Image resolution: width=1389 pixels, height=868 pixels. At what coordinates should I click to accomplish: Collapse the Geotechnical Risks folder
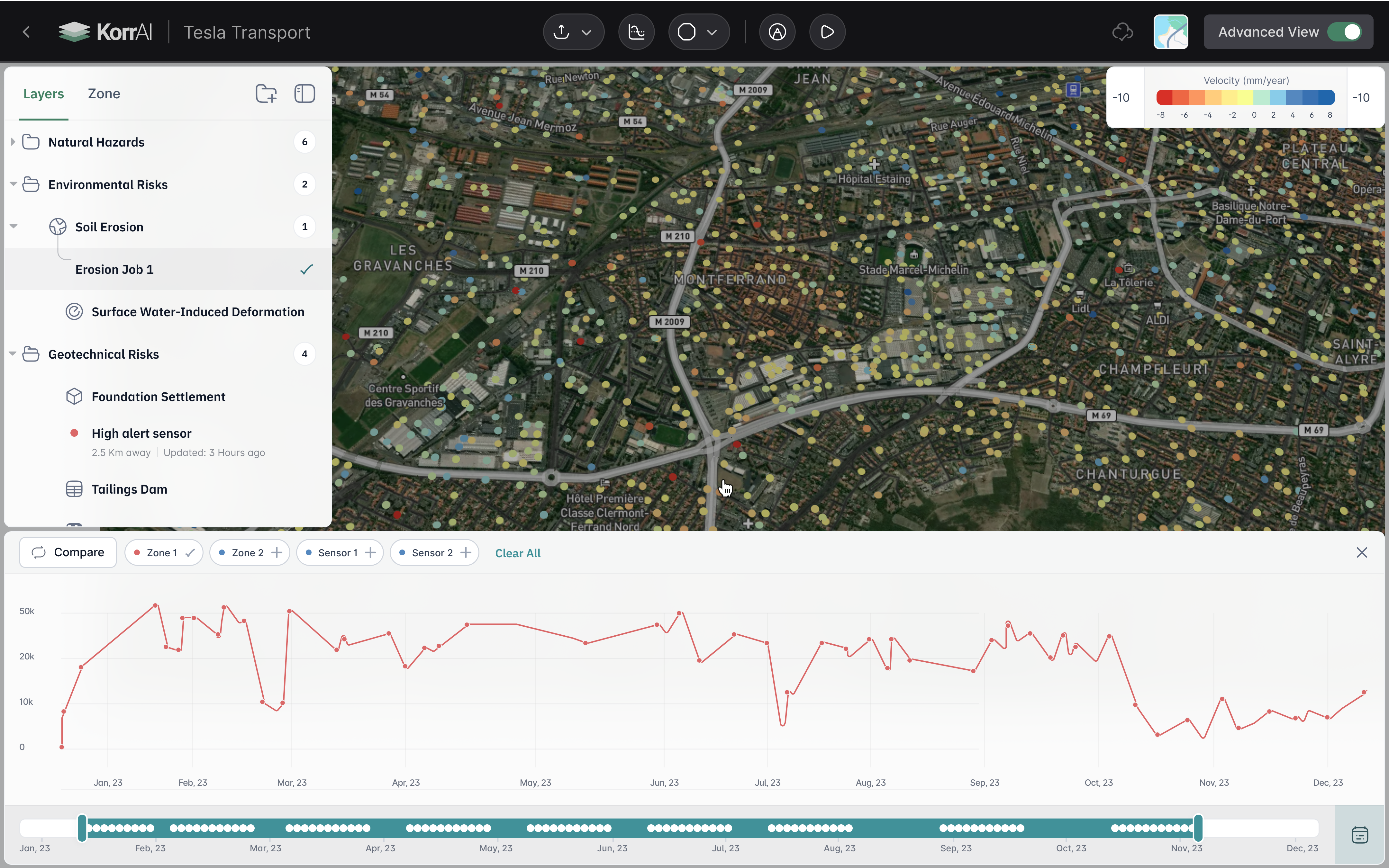(13, 353)
